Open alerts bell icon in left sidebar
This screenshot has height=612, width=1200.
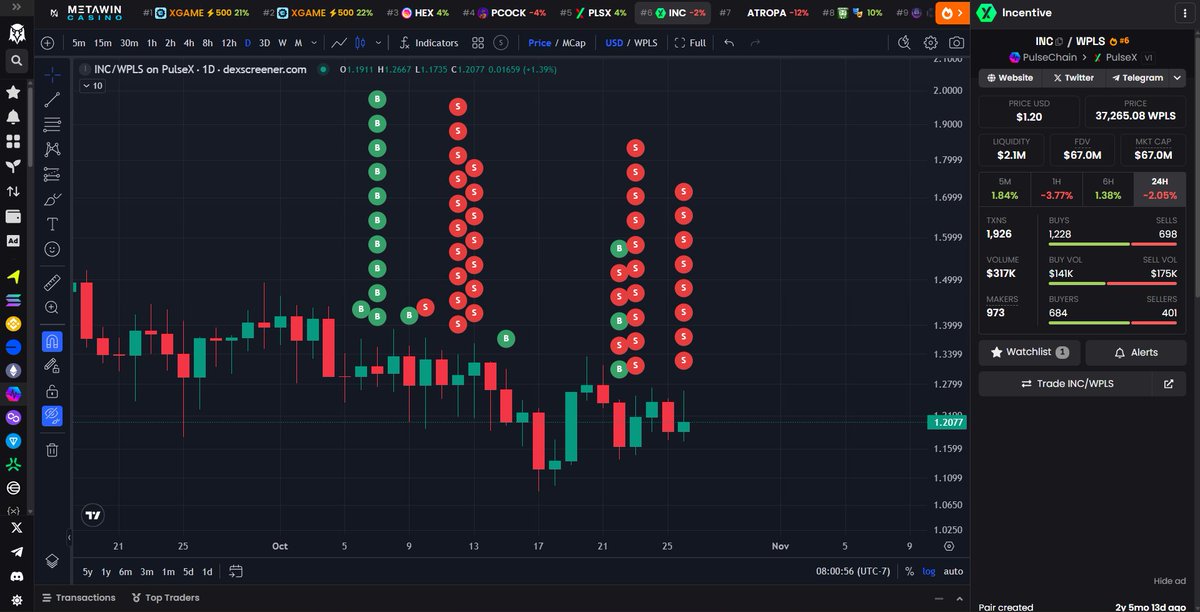click(13, 116)
